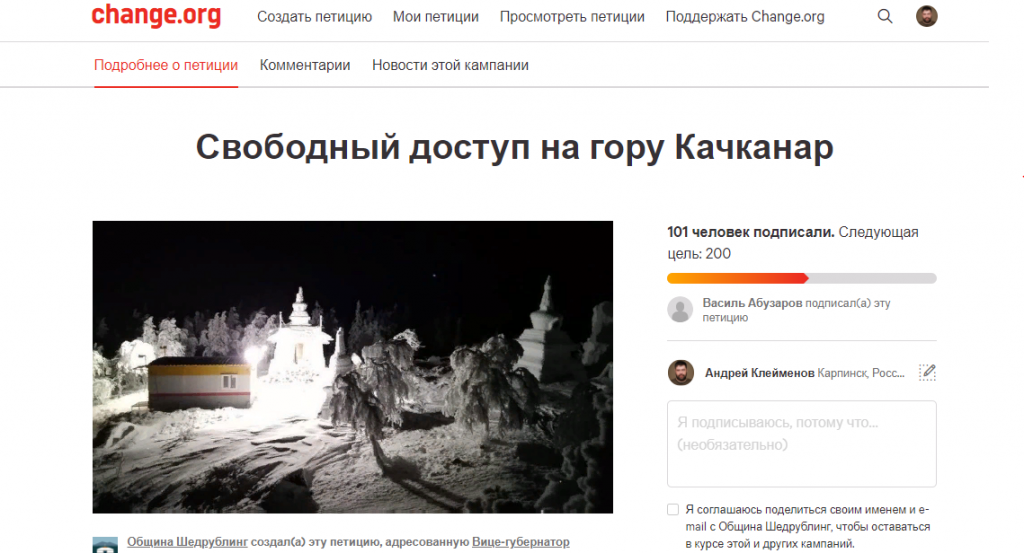
Task: Select Поддержать Change.org in header
Action: coord(745,17)
